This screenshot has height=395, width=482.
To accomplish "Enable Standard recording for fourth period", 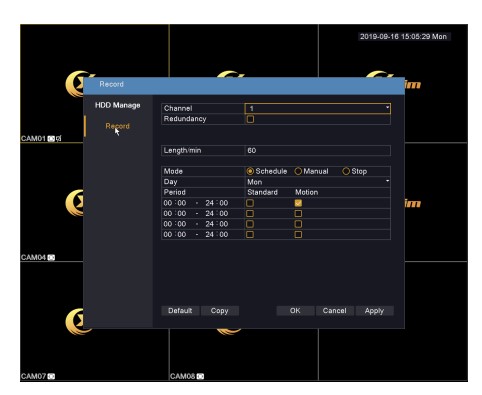I will pos(250,235).
